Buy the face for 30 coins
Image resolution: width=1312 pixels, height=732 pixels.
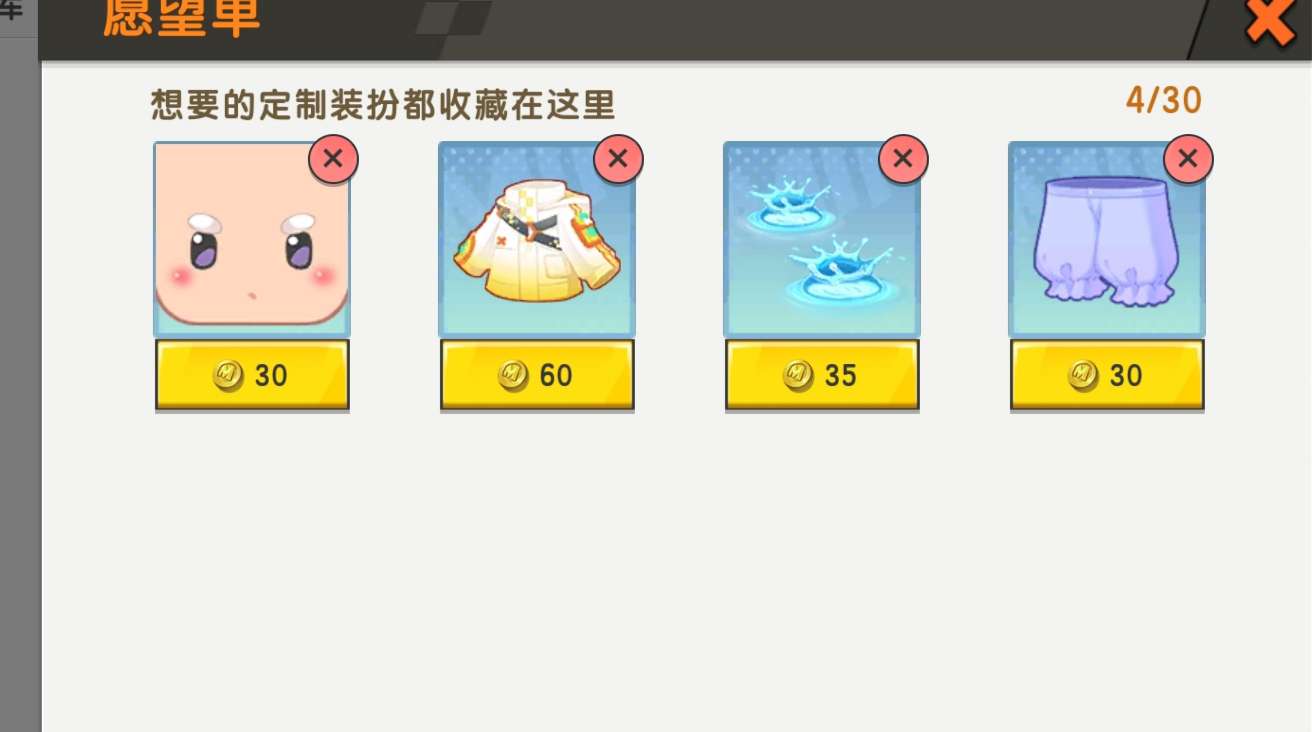point(252,375)
